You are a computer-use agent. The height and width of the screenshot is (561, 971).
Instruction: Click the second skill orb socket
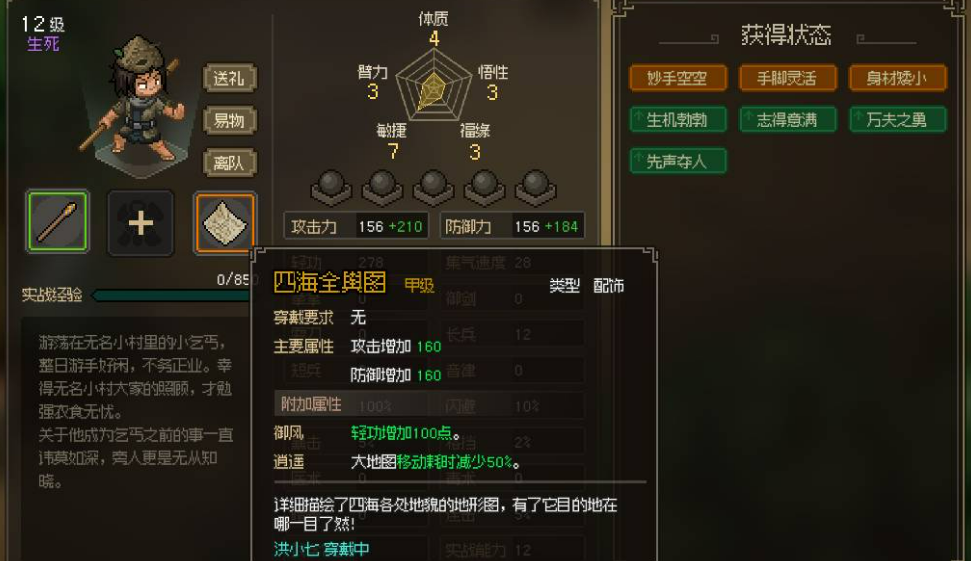[382, 188]
